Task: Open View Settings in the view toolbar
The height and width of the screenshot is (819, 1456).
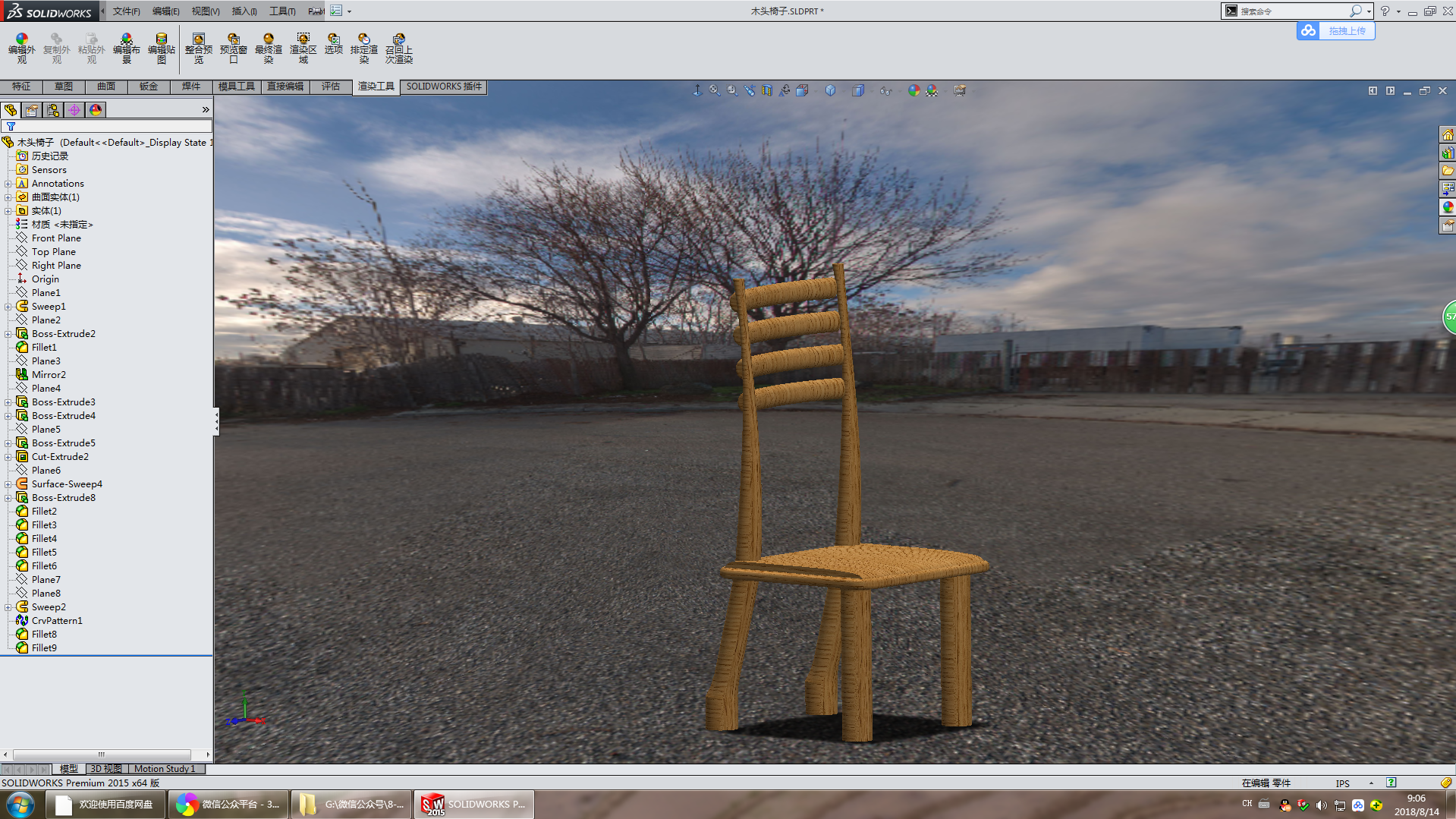Action: coord(960,90)
